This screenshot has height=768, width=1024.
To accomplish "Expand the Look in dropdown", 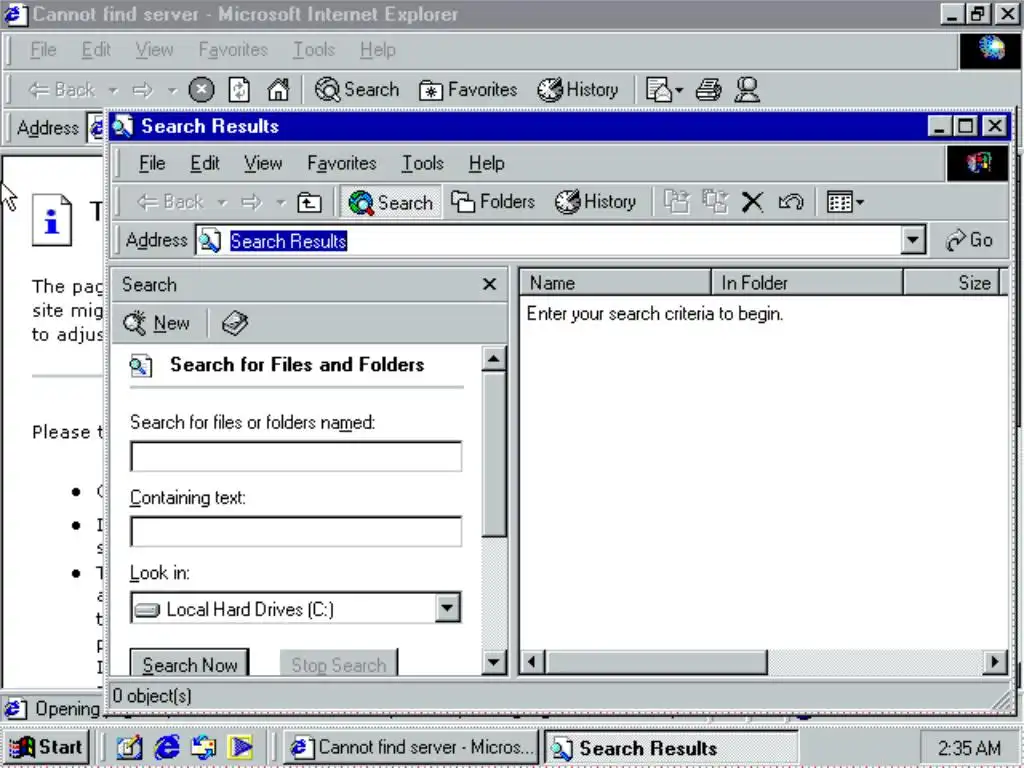I will [447, 608].
